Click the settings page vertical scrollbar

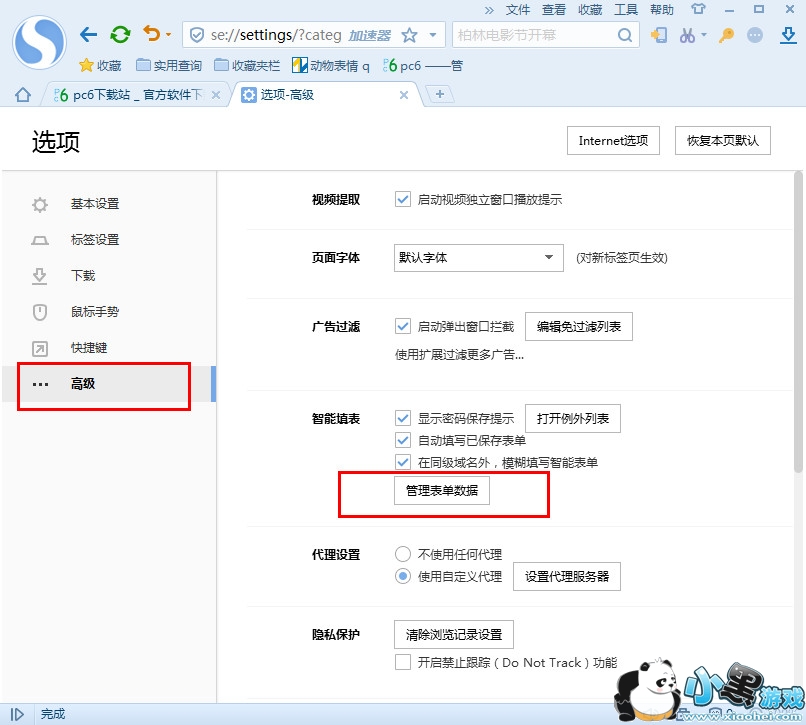[798, 322]
